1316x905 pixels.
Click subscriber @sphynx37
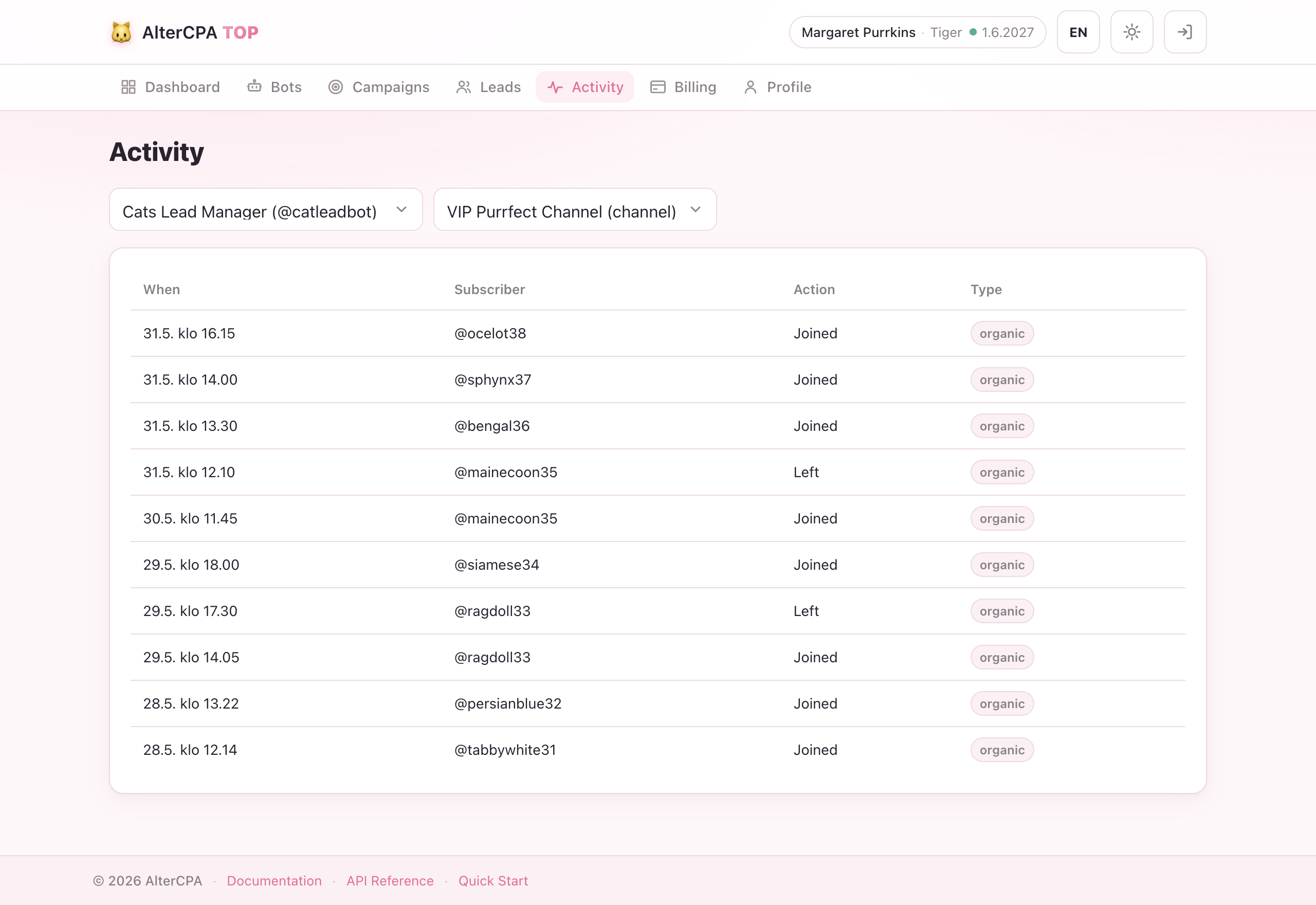pyautogui.click(x=493, y=379)
